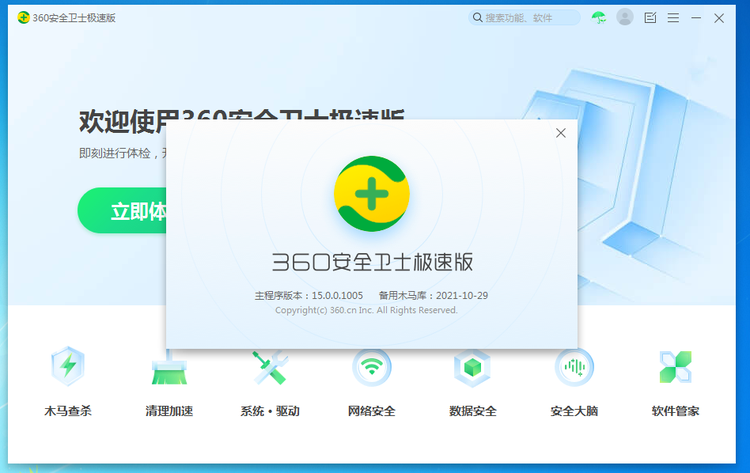Click the large 360 logo in About dialog

[x=372, y=194]
